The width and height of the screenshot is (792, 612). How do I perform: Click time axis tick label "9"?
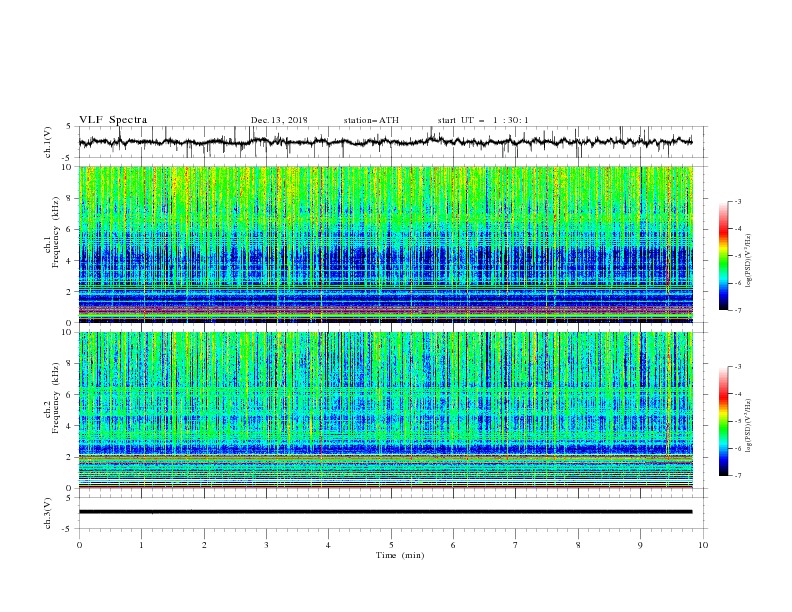640,545
